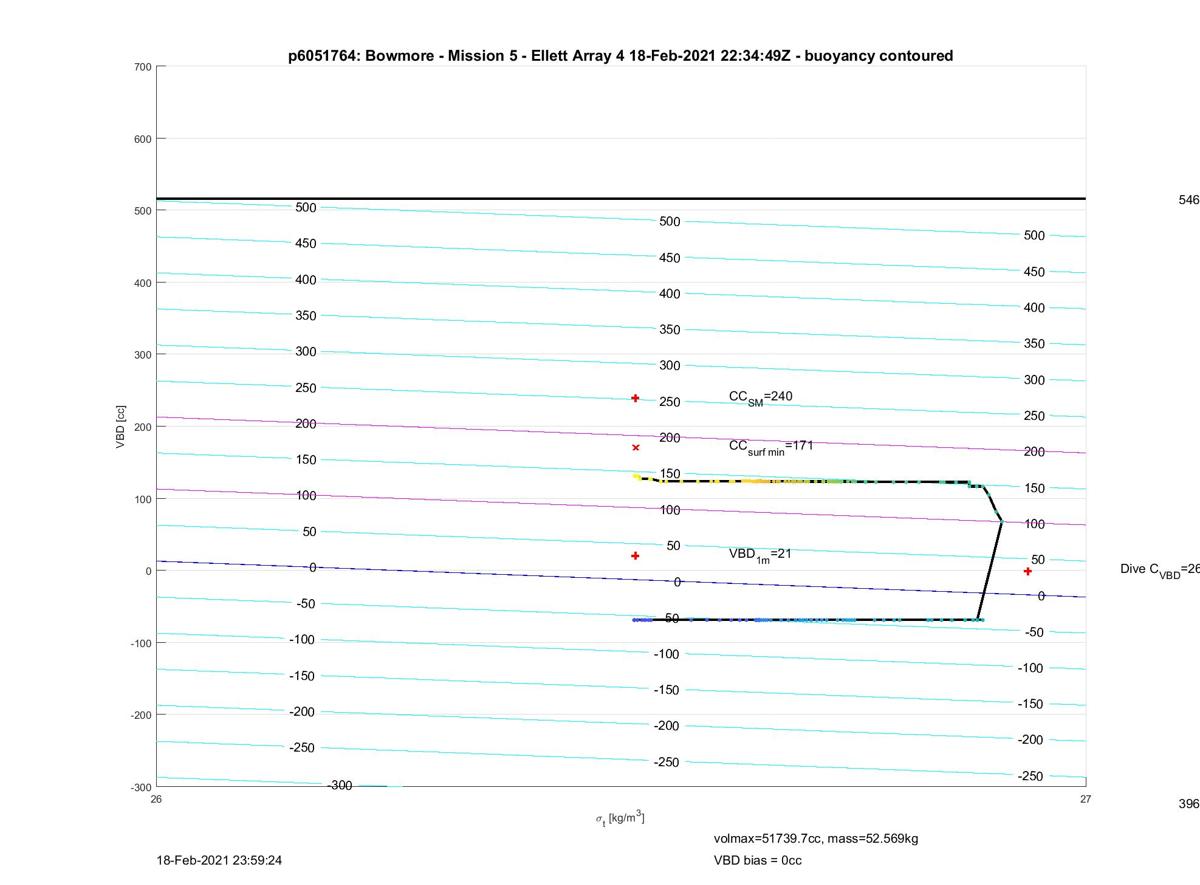The width and height of the screenshot is (1200, 885).
Task: Select the volmax=51739.7cc, mass=52.569kg text
Action: (815, 838)
